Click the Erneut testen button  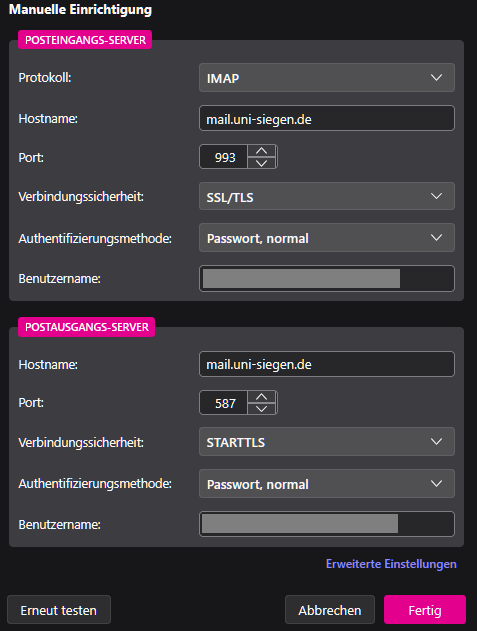click(x=59, y=610)
